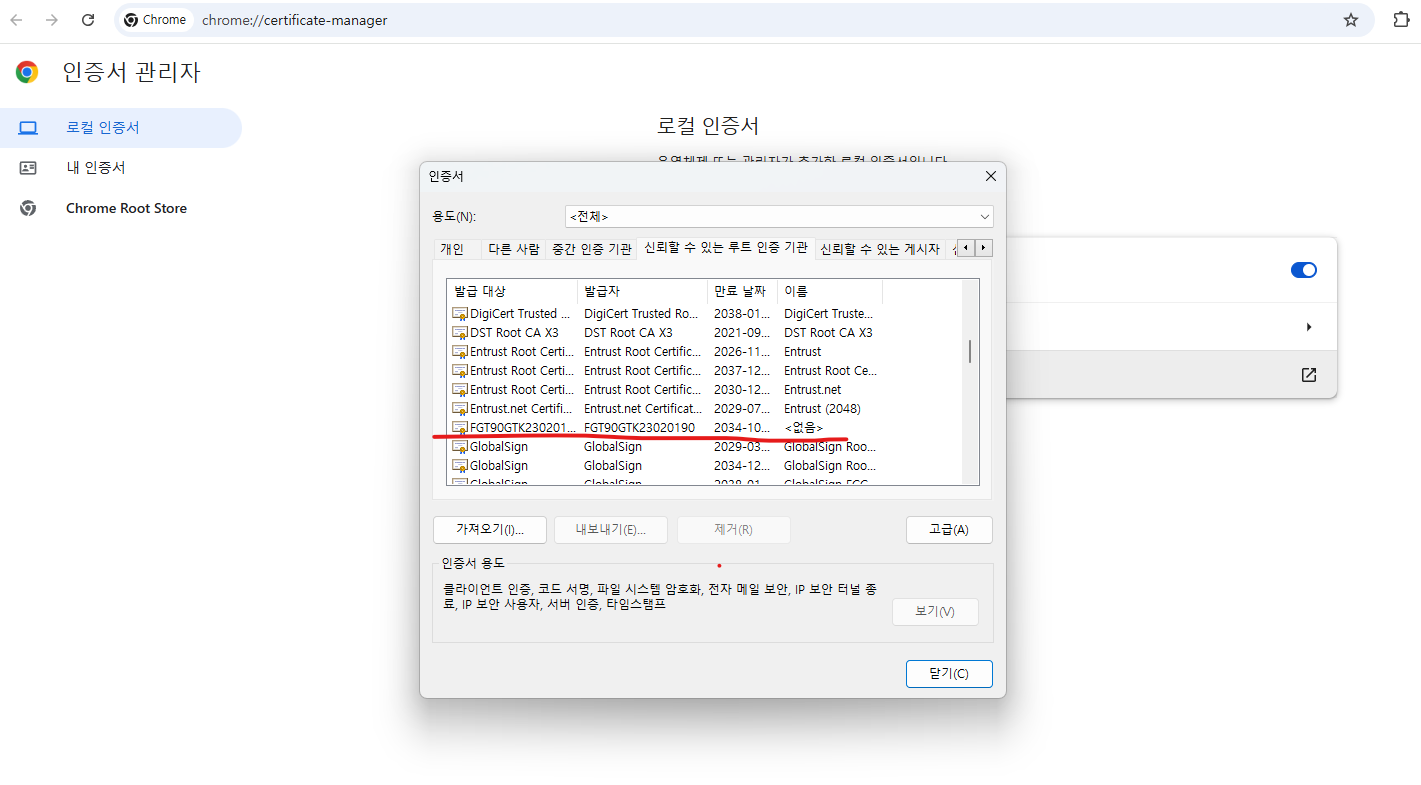The height and width of the screenshot is (785, 1421).
Task: Bookmark this page with the star icon
Action: point(1351,20)
